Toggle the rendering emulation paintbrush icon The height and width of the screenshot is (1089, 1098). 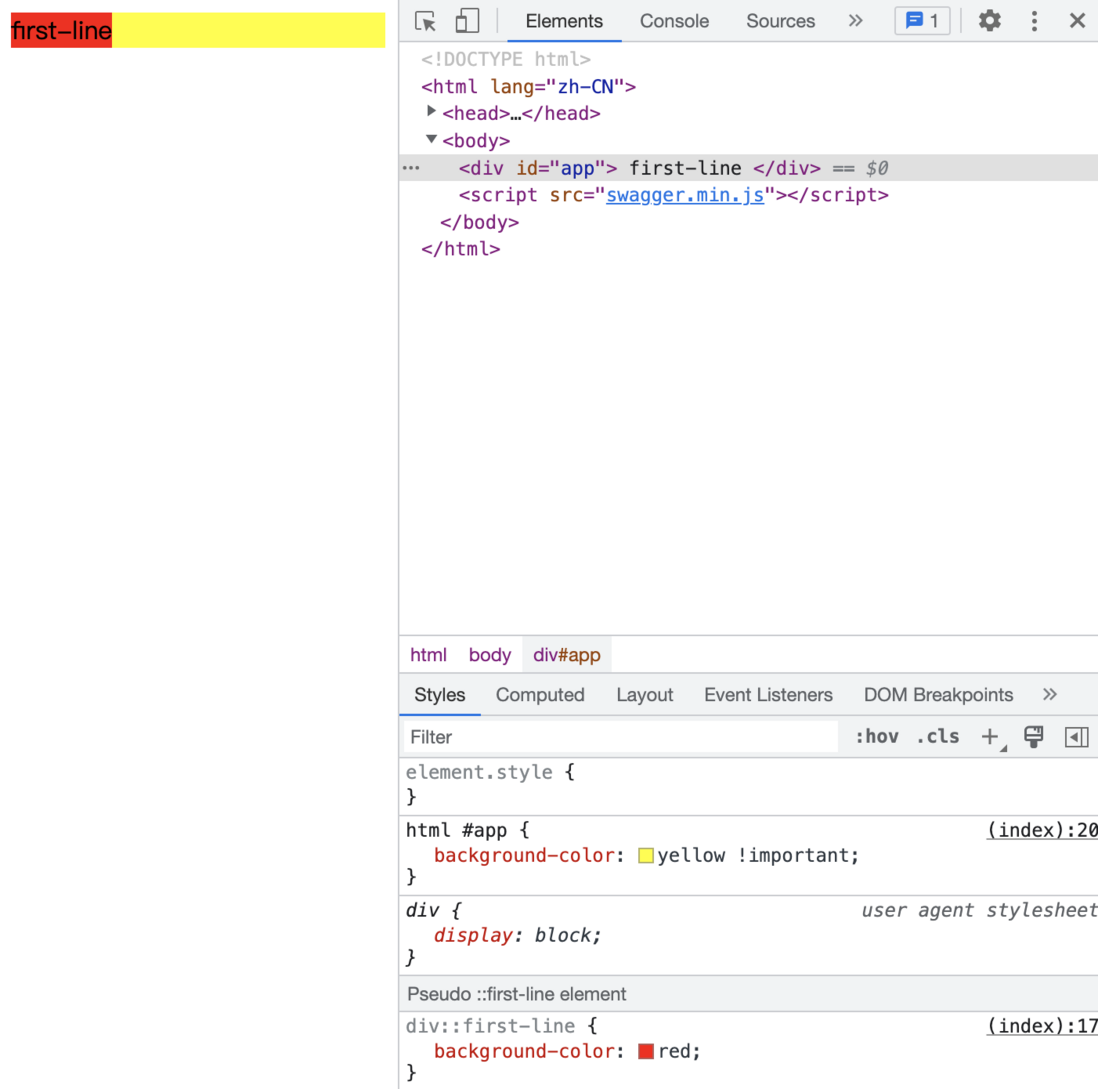click(1034, 737)
